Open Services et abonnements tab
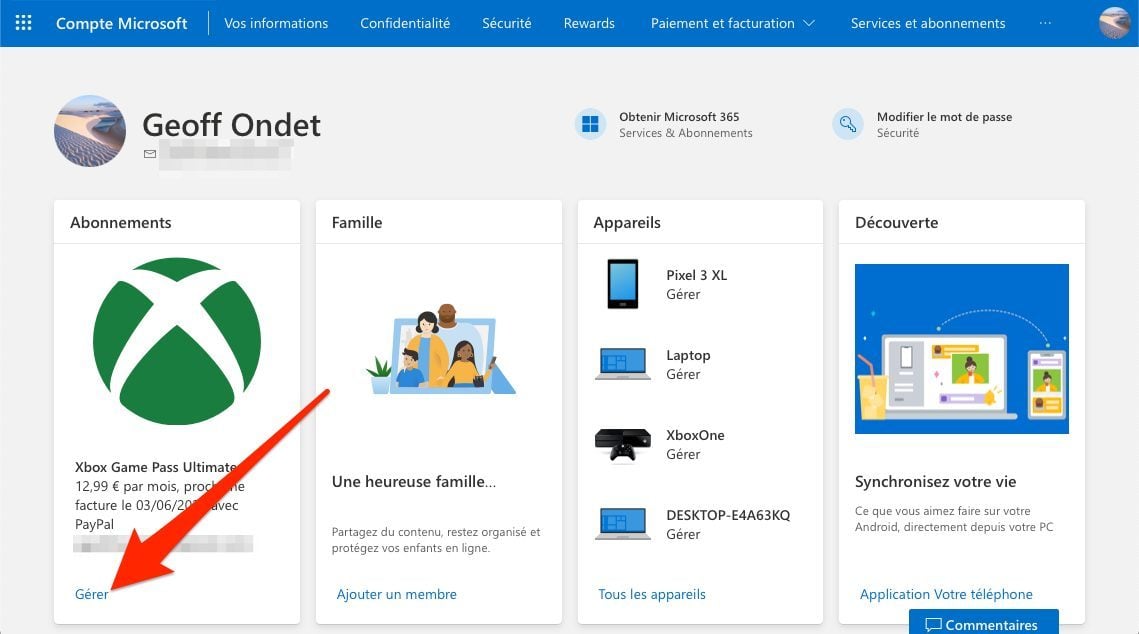 click(x=928, y=23)
